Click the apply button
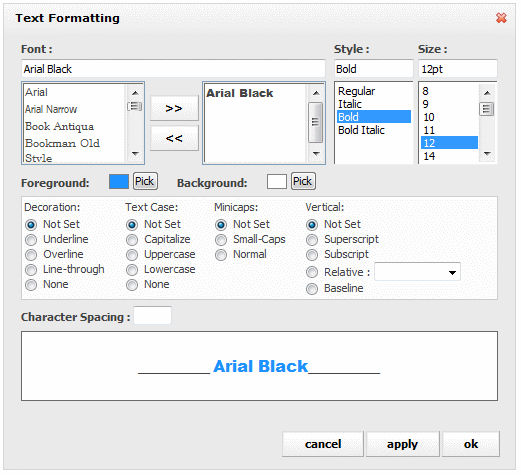The image size is (521, 475). coord(402,444)
